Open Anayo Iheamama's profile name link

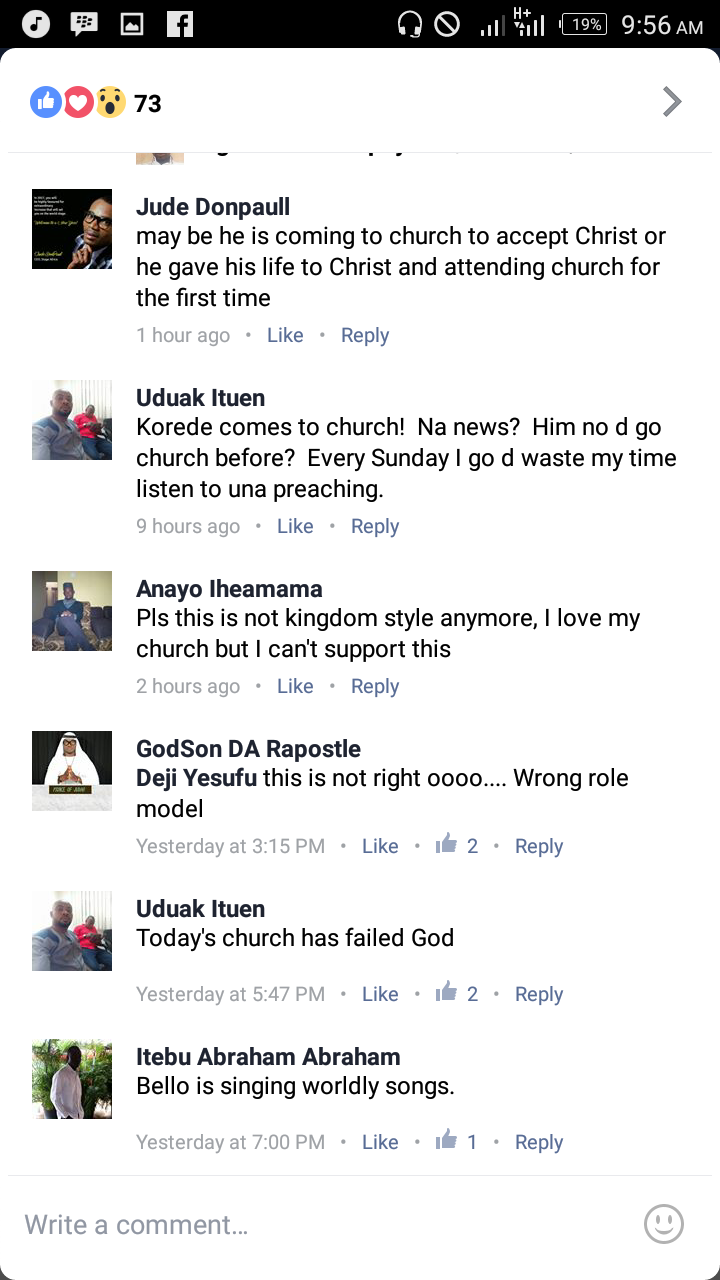pyautogui.click(x=229, y=589)
